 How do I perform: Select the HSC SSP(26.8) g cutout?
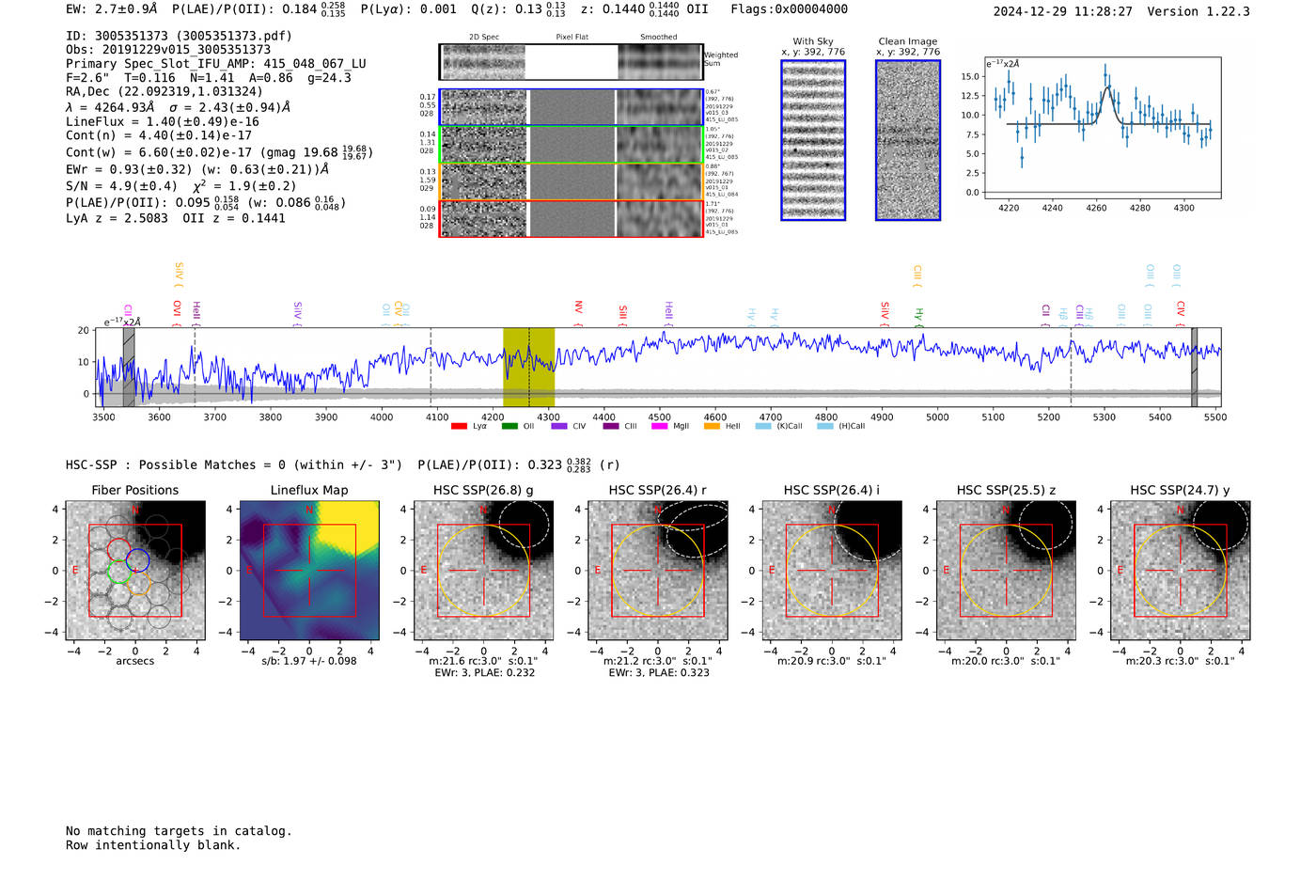pos(483,571)
